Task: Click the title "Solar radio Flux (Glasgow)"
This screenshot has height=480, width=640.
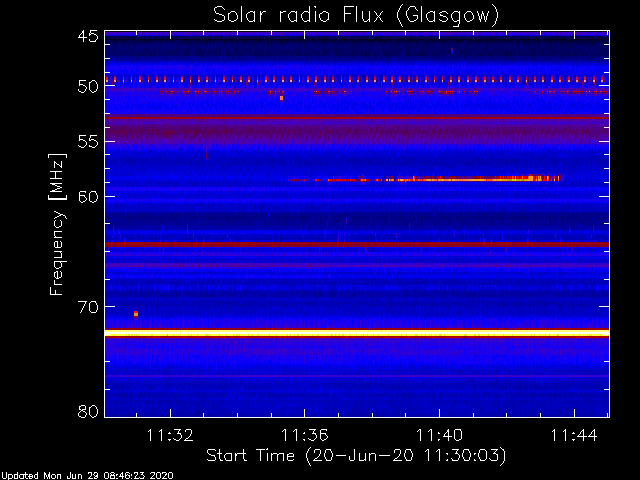Action: click(356, 16)
